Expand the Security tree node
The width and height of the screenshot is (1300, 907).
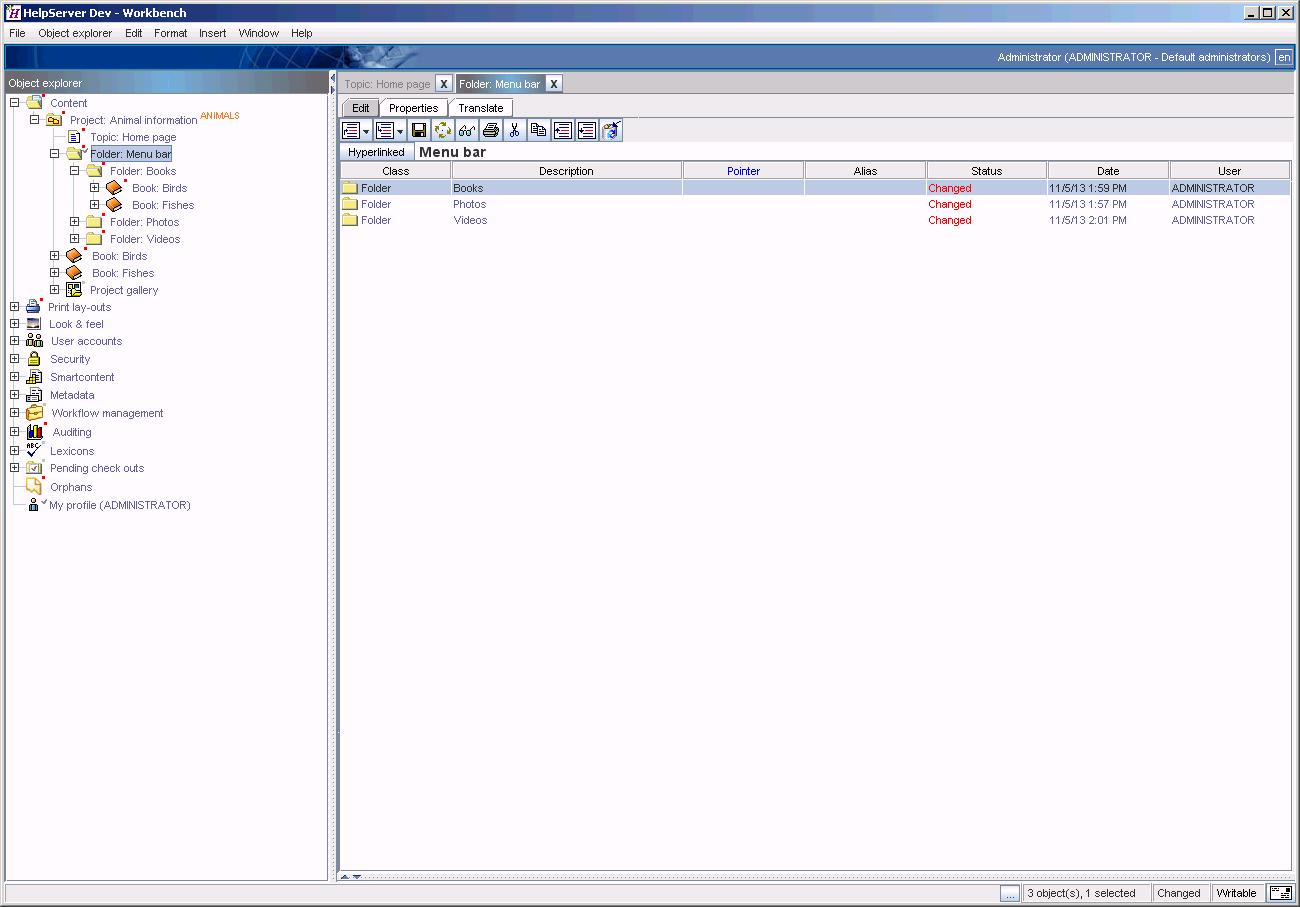[x=15, y=359]
